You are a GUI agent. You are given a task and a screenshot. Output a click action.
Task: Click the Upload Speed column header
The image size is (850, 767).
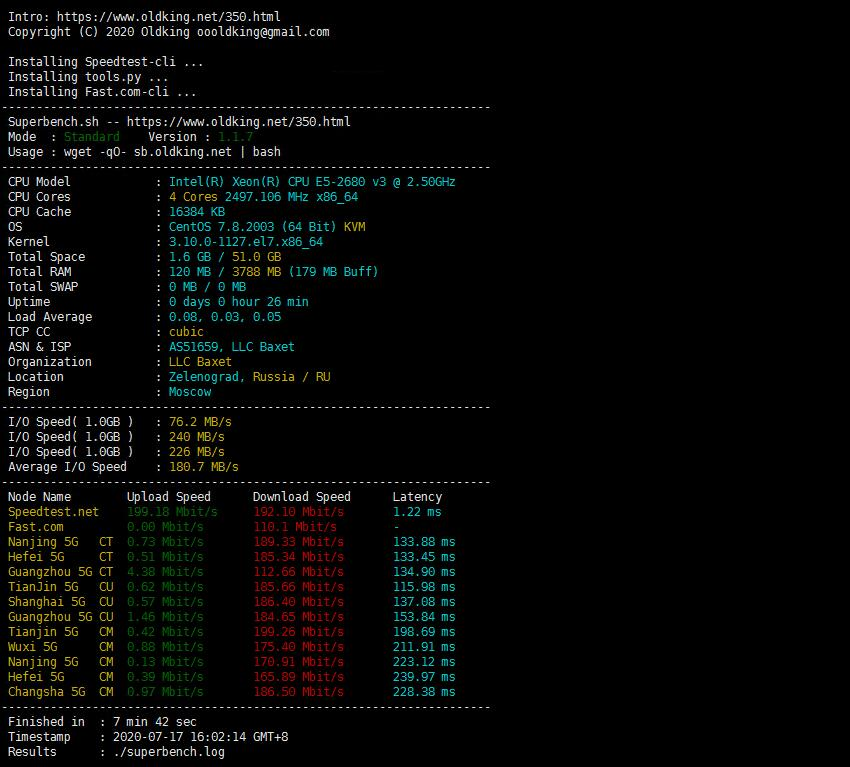[169, 497]
